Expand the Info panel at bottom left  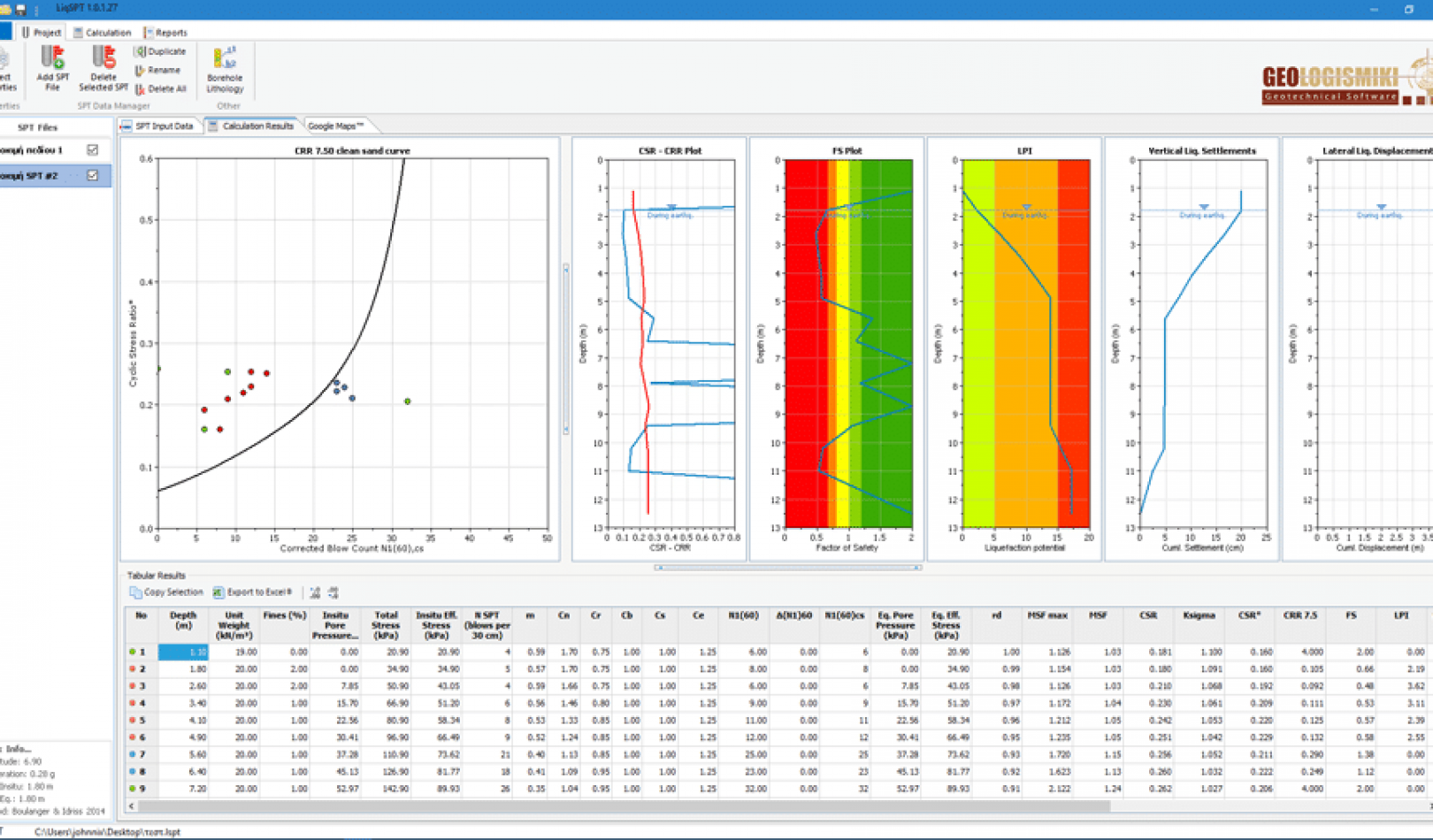point(18,749)
